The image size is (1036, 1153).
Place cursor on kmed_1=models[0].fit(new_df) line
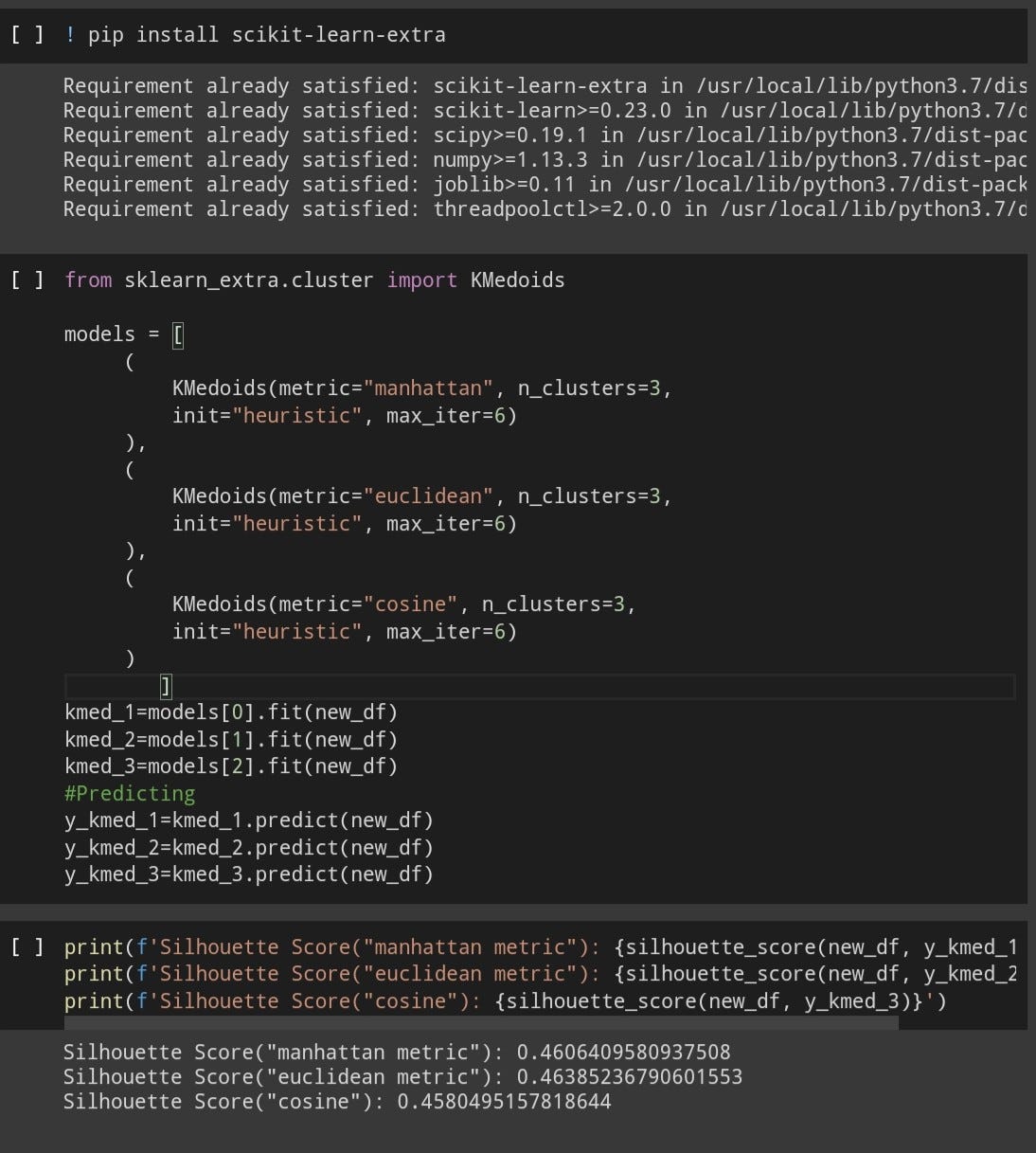230,712
